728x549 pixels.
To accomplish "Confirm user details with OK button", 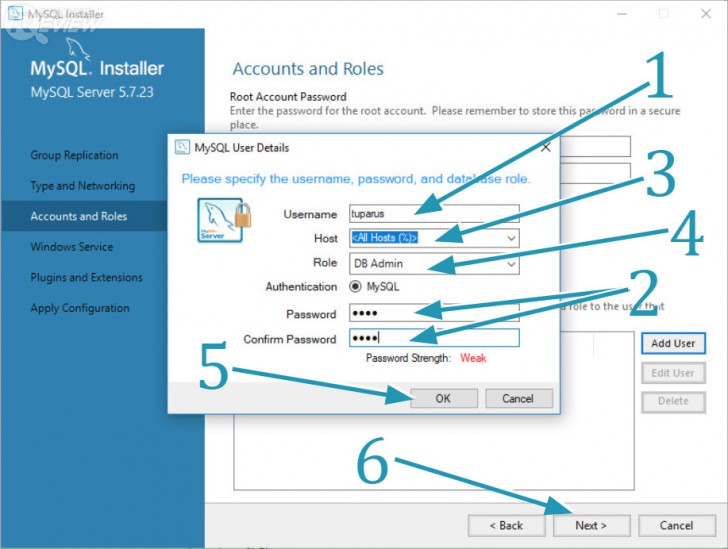I will [444, 399].
